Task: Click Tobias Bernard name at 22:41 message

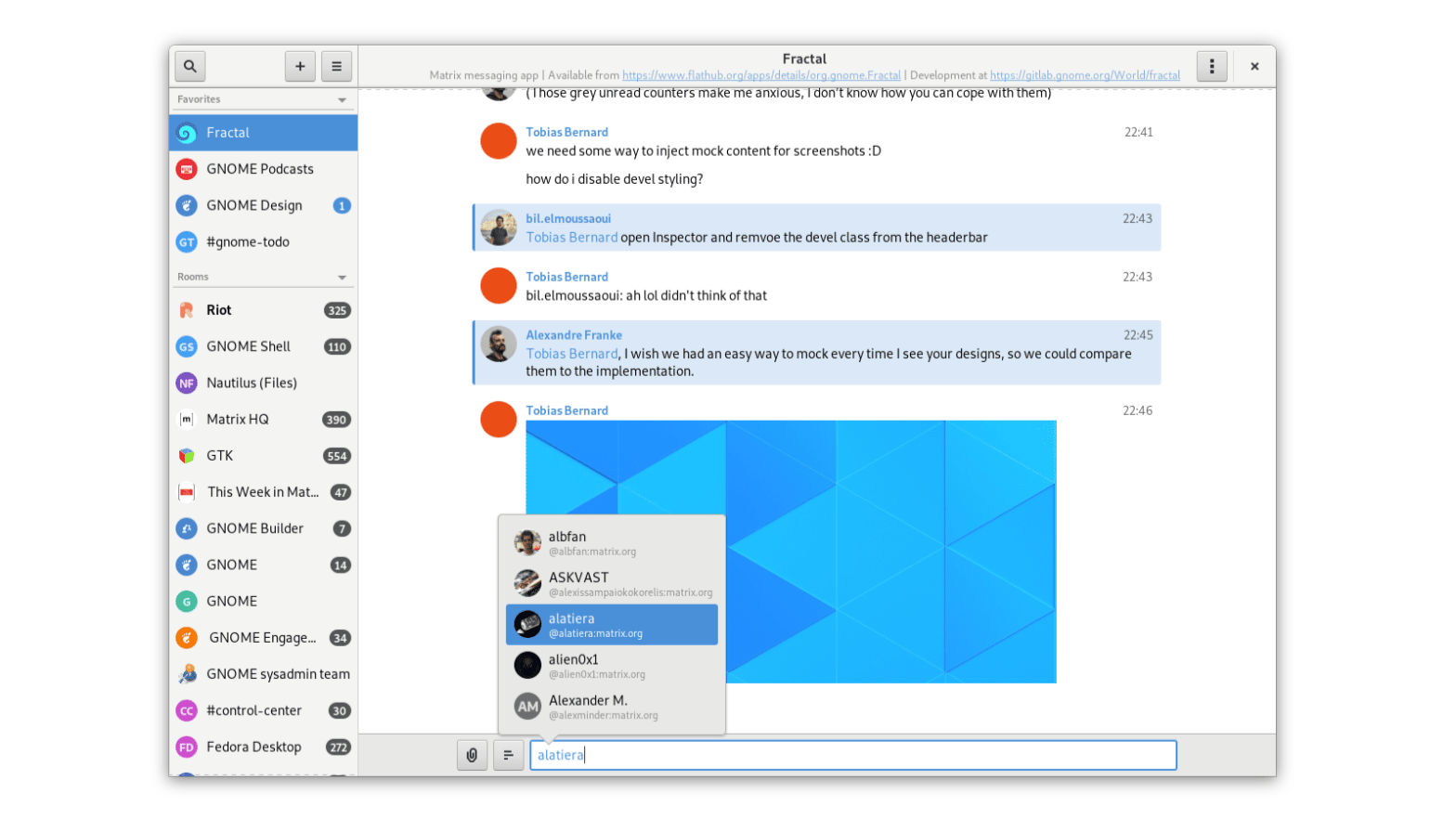Action: point(566,132)
